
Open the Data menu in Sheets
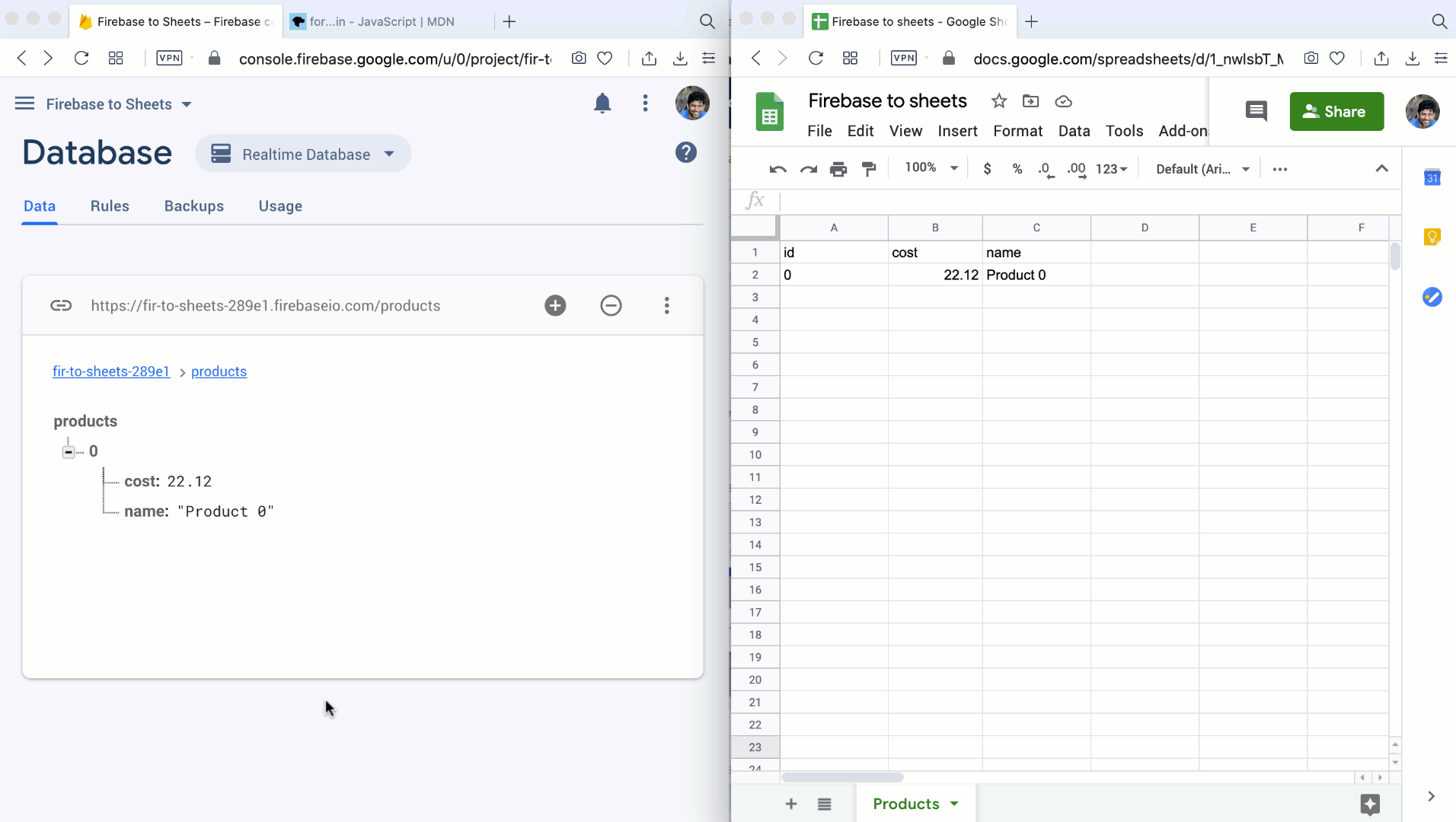tap(1074, 131)
